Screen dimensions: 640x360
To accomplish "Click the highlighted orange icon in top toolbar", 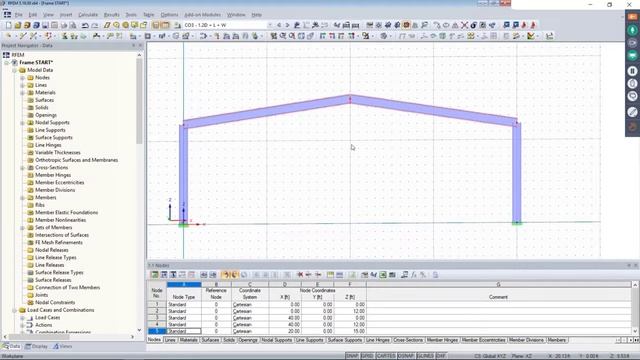I will pos(406,25).
